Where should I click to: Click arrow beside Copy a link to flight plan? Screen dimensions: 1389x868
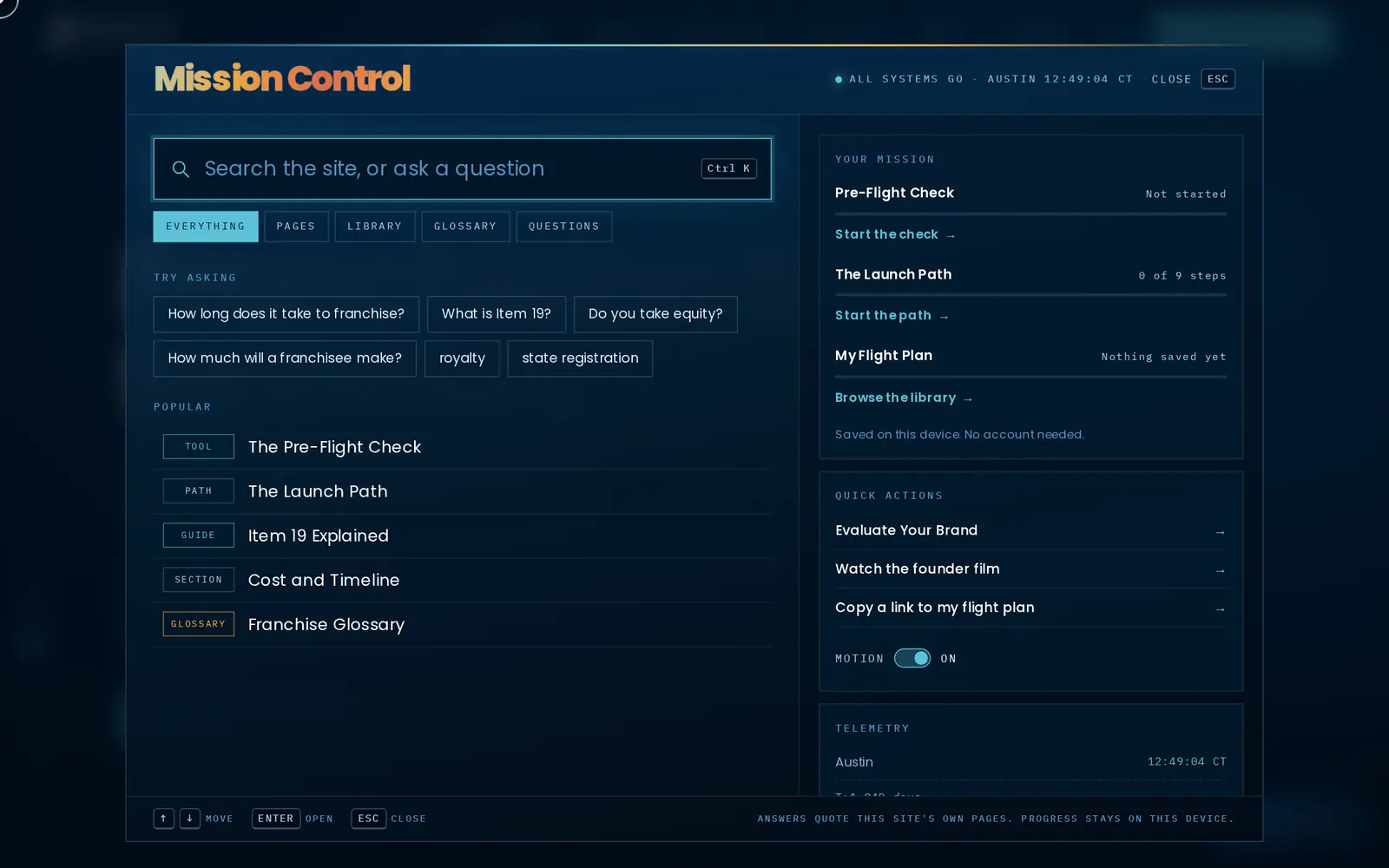1220,609
